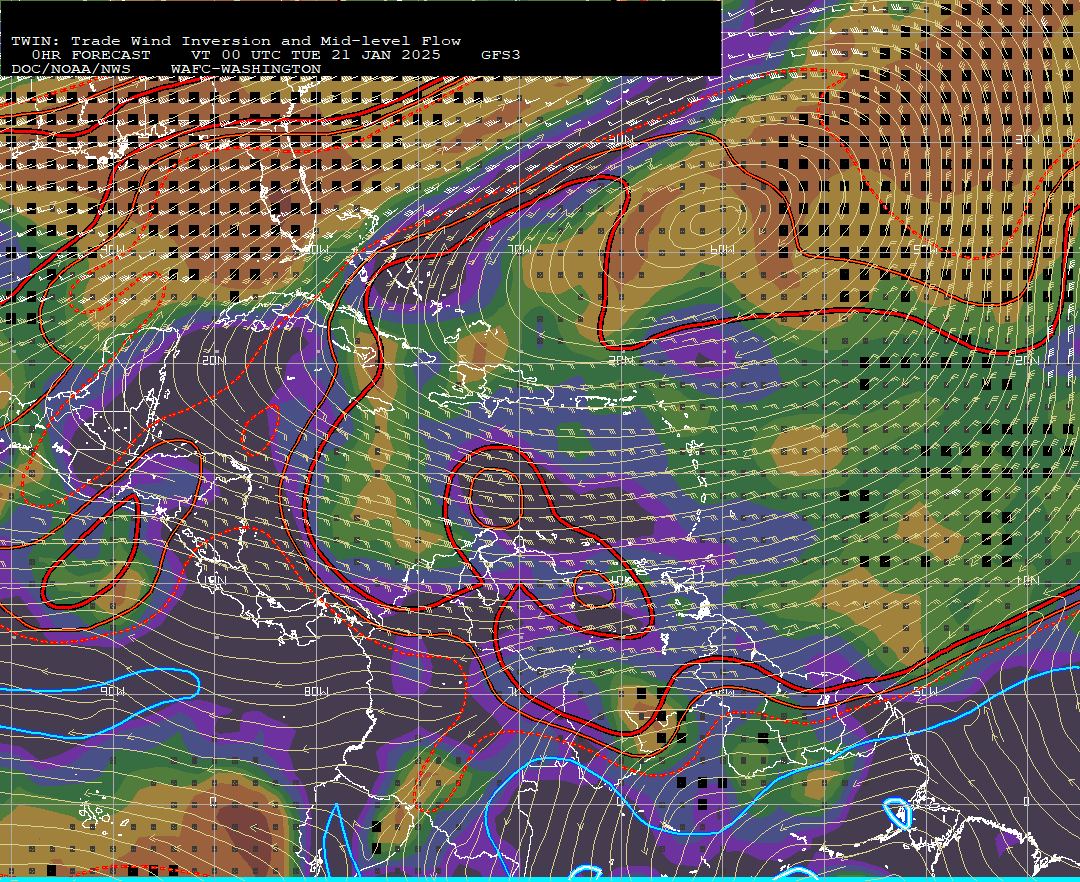Select the "DOC/NOAA/NWS" header text
The image size is (1080, 882).
[x=71, y=70]
